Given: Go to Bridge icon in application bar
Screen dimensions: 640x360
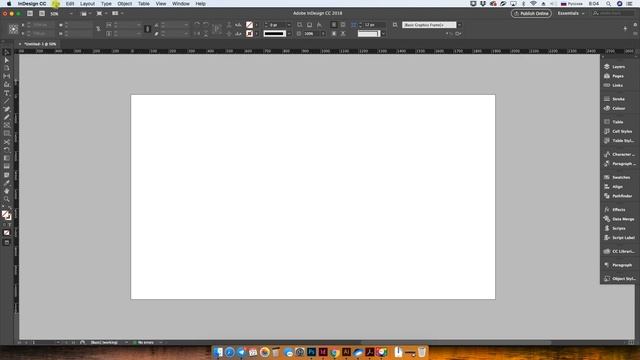Looking at the screenshot, I should click(x=30, y=13).
